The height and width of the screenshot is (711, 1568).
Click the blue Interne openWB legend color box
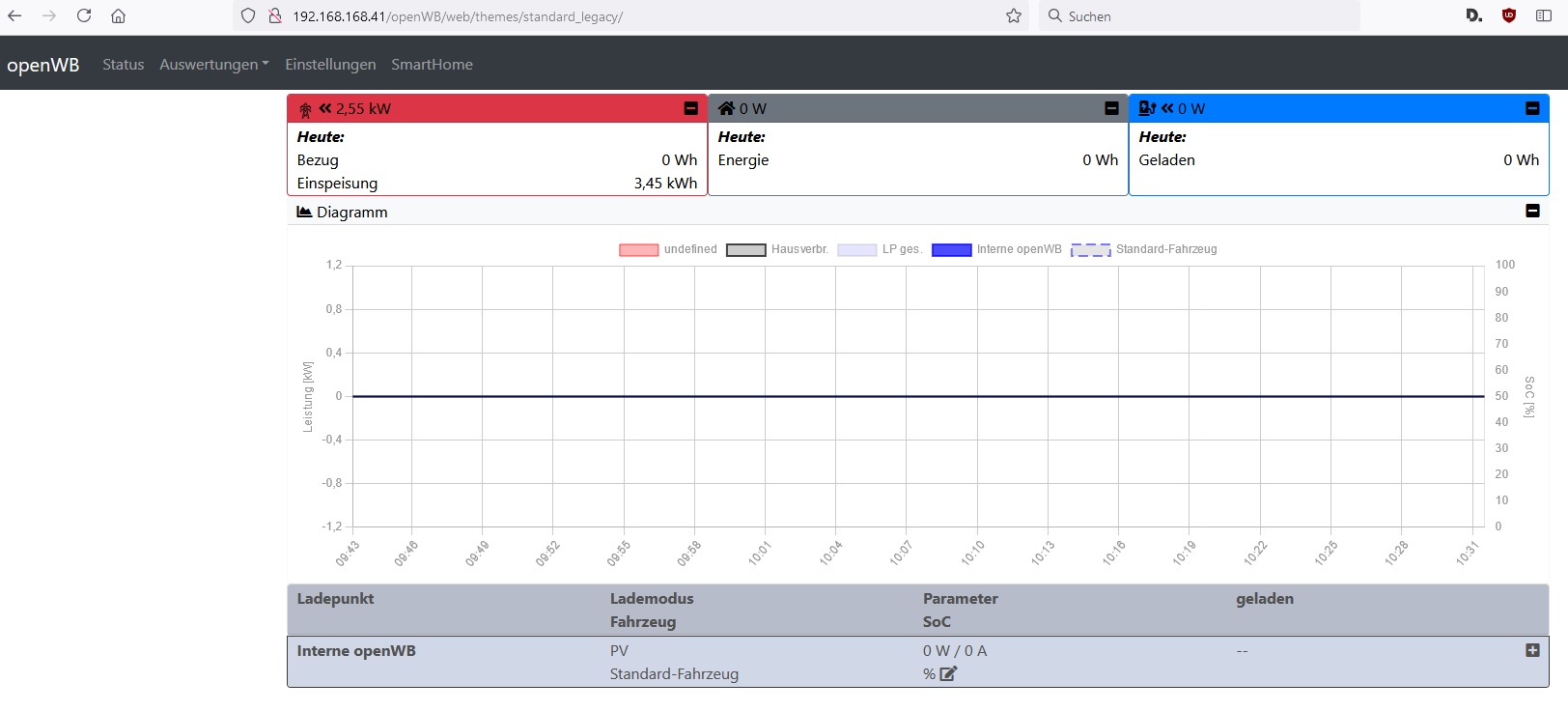point(951,250)
